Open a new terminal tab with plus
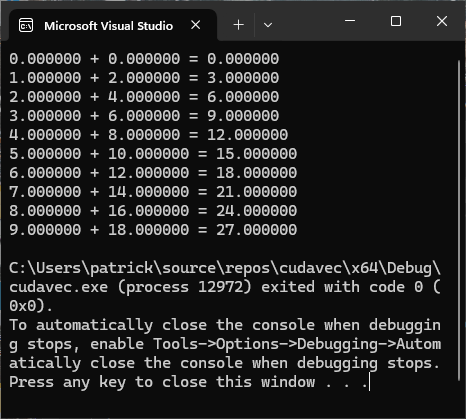This screenshot has height=419, width=466. click(239, 25)
